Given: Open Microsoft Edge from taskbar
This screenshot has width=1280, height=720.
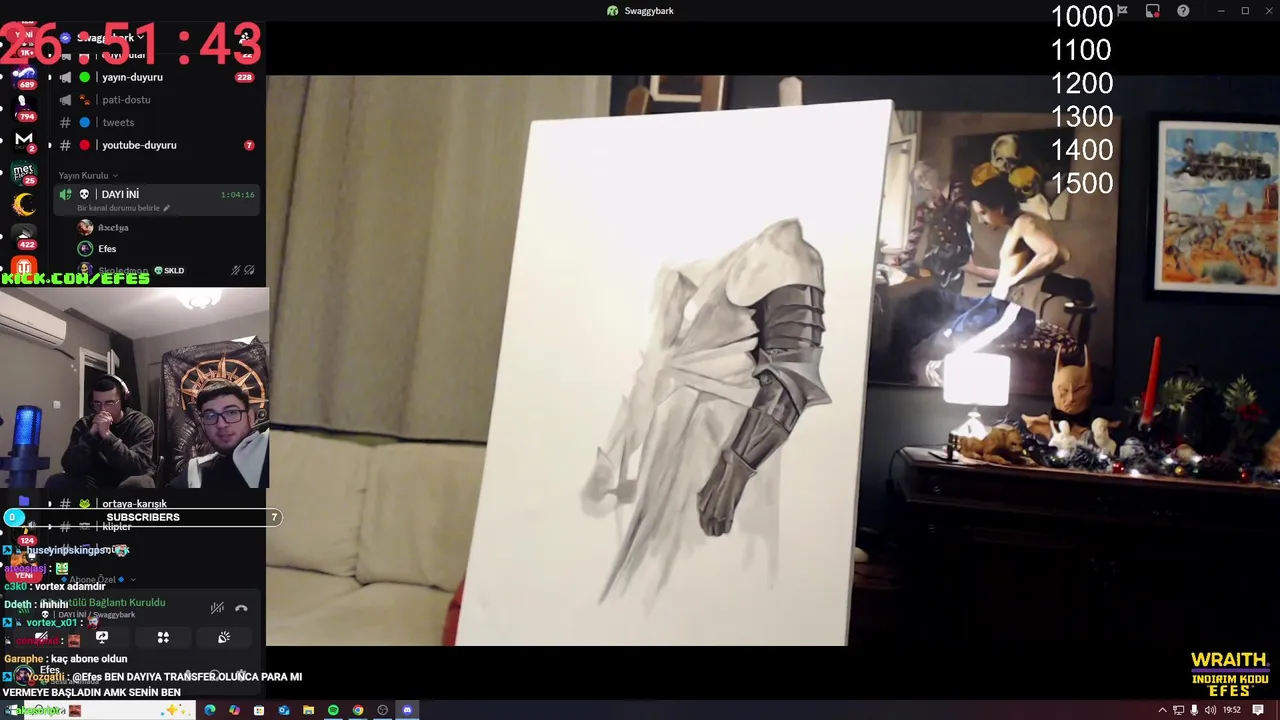Looking at the screenshot, I should point(210,711).
